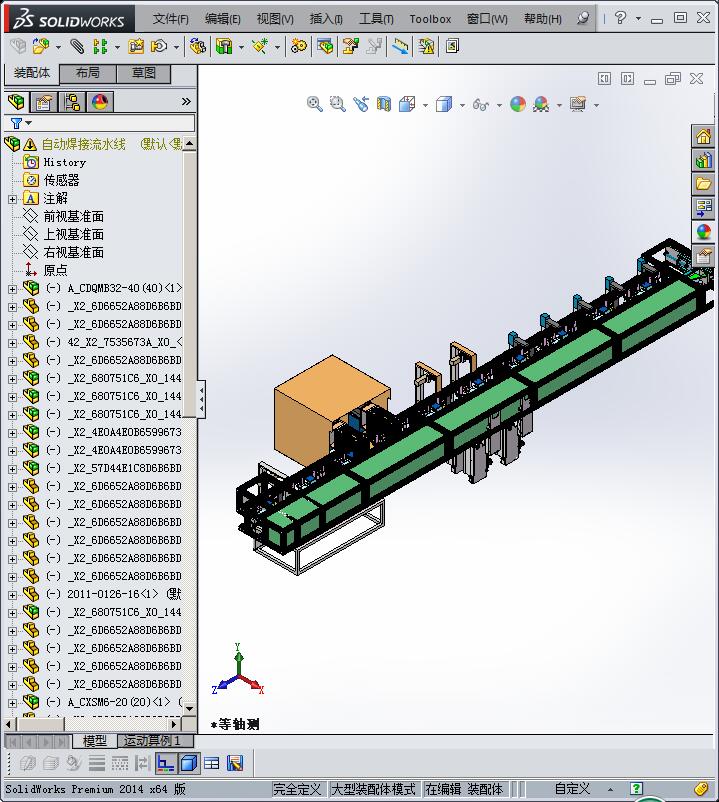
Task: Expand the 2011-0126-16<1> component node
Action: (13, 595)
